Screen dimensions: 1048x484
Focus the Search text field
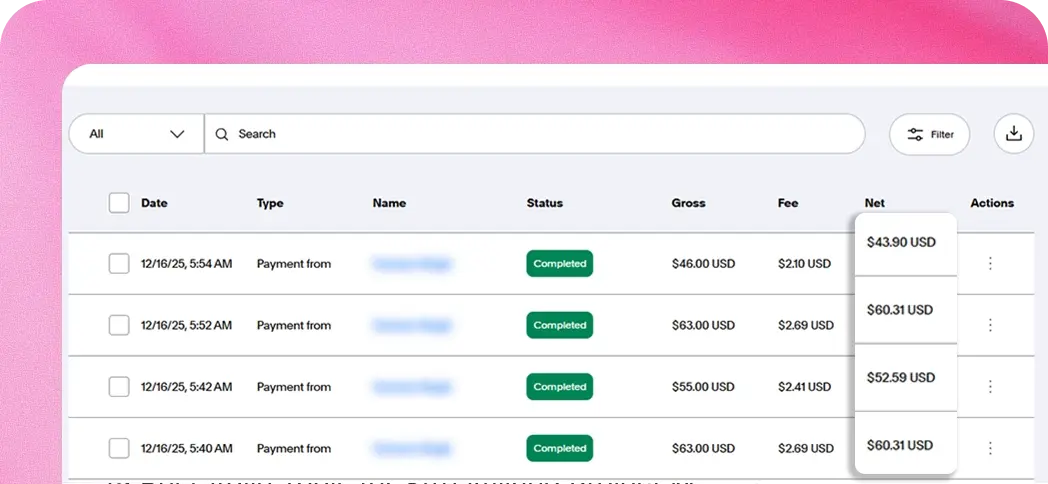(x=540, y=134)
